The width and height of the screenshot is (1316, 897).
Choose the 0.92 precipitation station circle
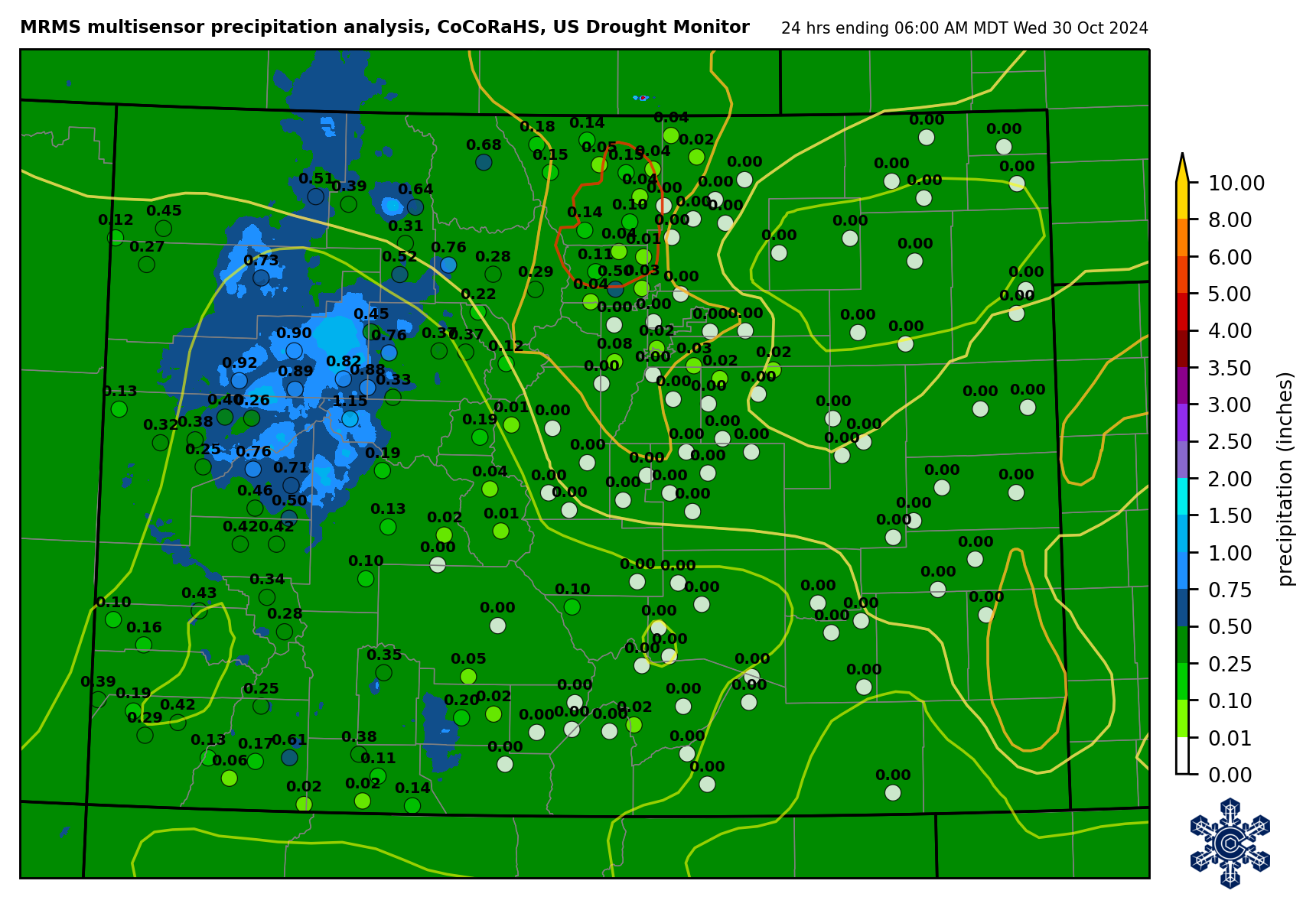(239, 380)
